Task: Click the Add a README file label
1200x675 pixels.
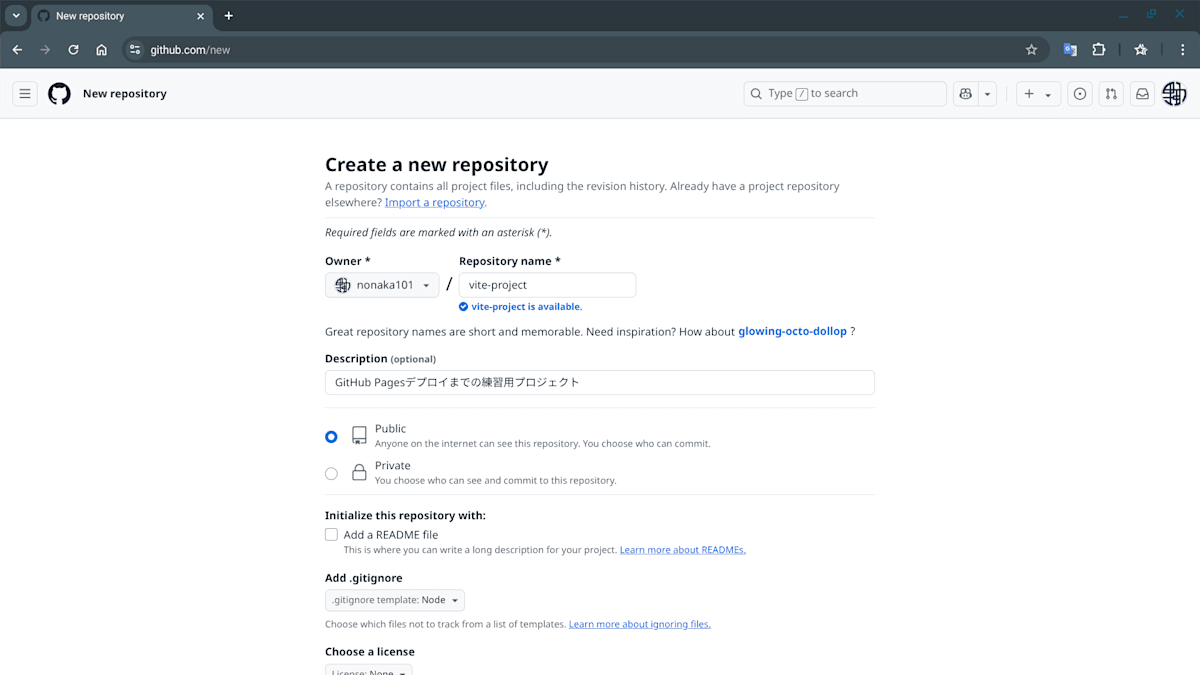Action: tap(391, 535)
